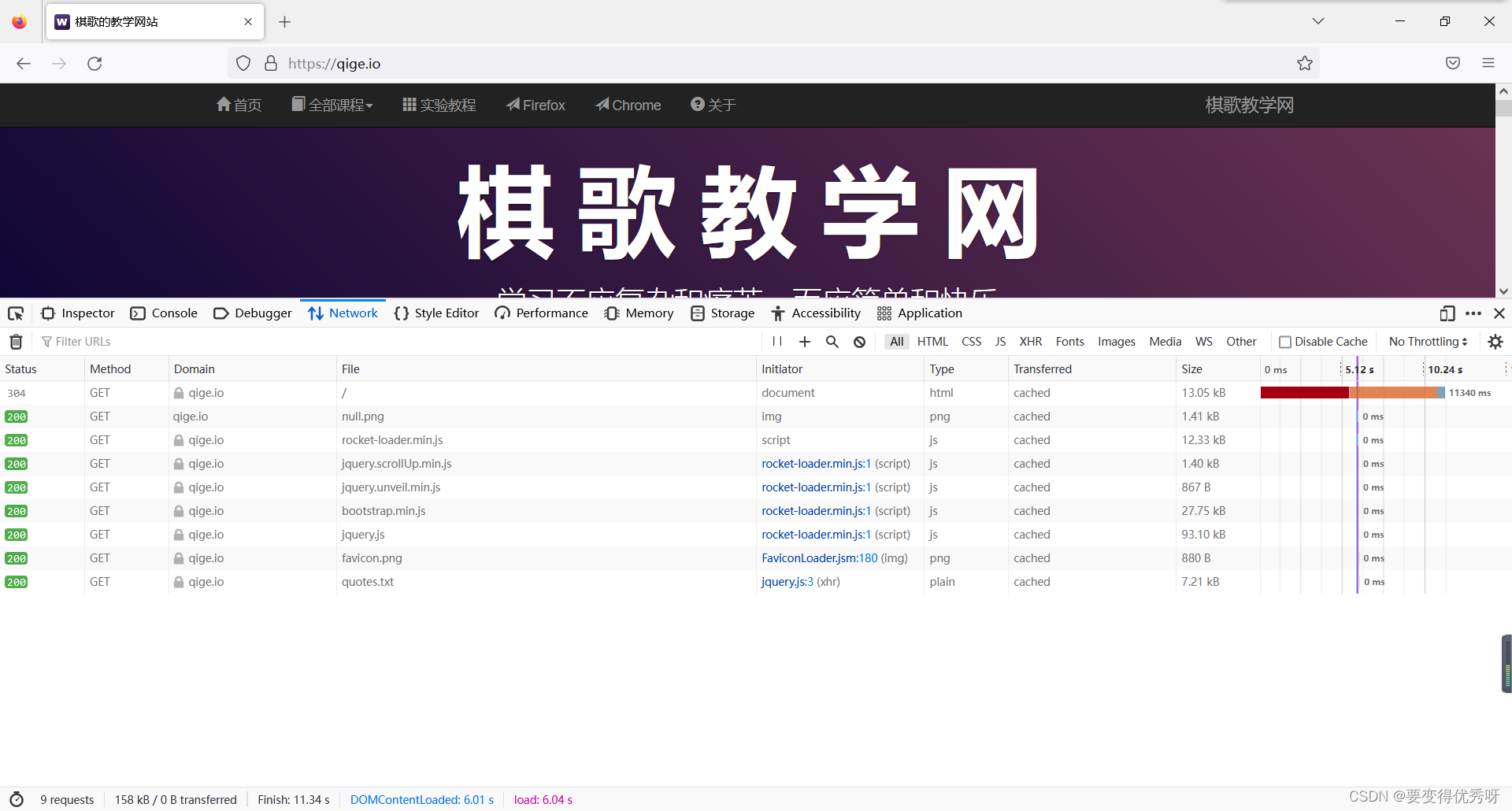
Task: Filter requests by Other
Action: pos(1241,342)
